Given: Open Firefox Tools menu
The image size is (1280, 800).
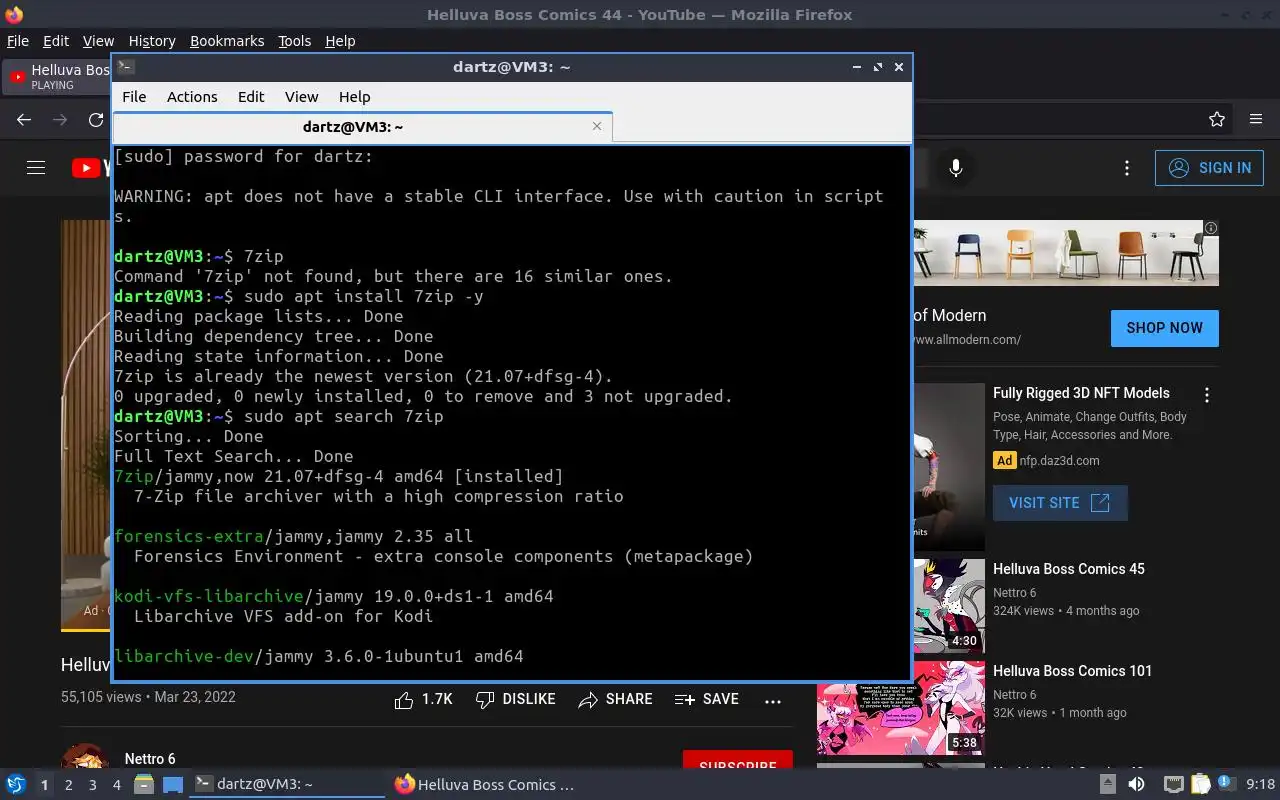Looking at the screenshot, I should click(x=295, y=41).
